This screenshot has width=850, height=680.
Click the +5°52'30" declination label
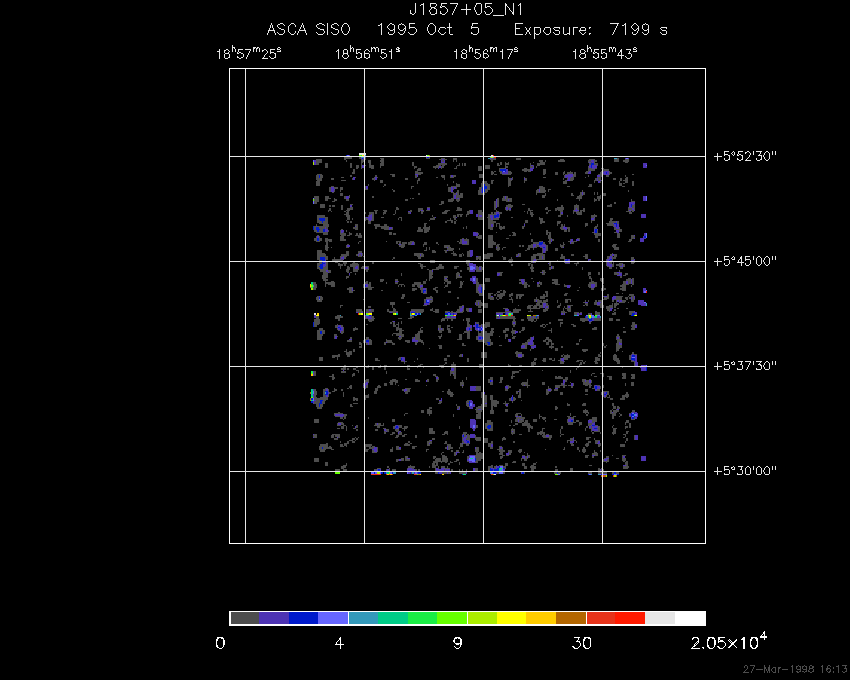click(x=745, y=156)
